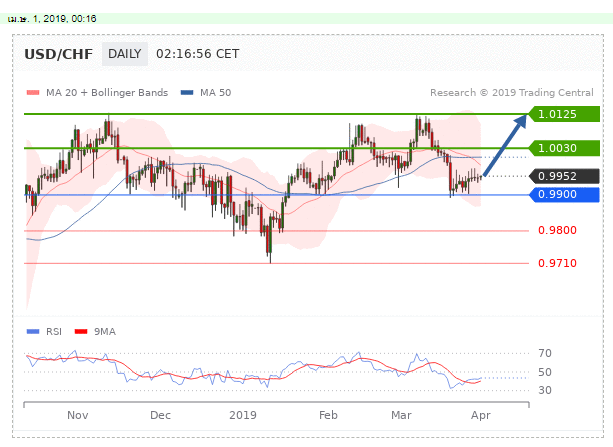Click the RSI legend swatch

tap(33, 332)
